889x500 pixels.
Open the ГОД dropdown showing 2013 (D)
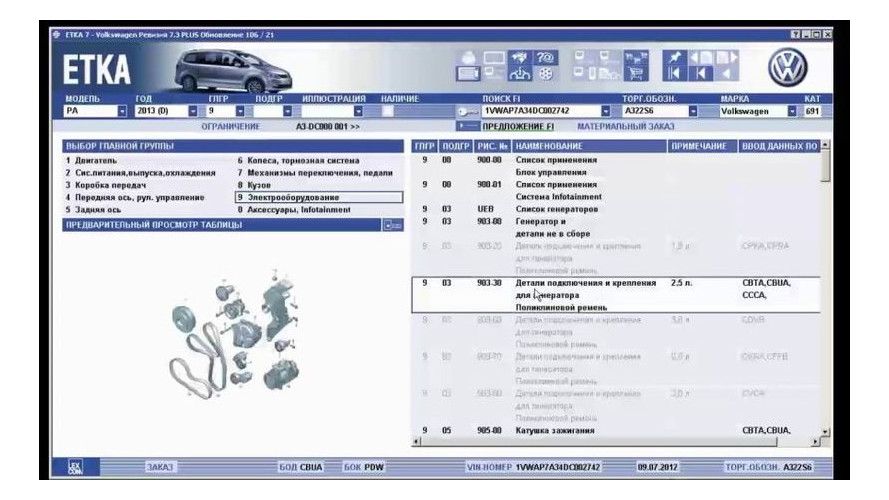tap(193, 111)
